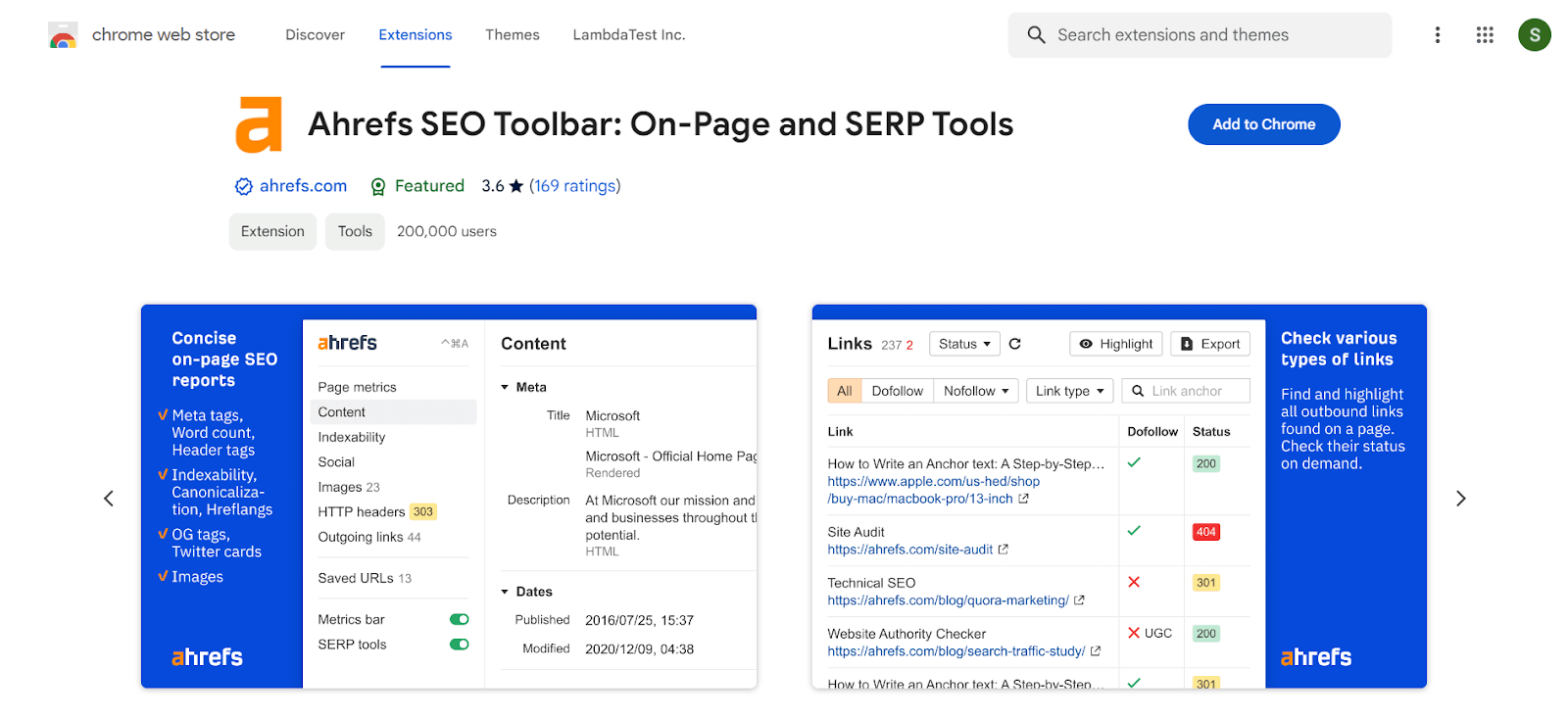
Task: Click the Add to Chrome button
Action: (x=1264, y=124)
